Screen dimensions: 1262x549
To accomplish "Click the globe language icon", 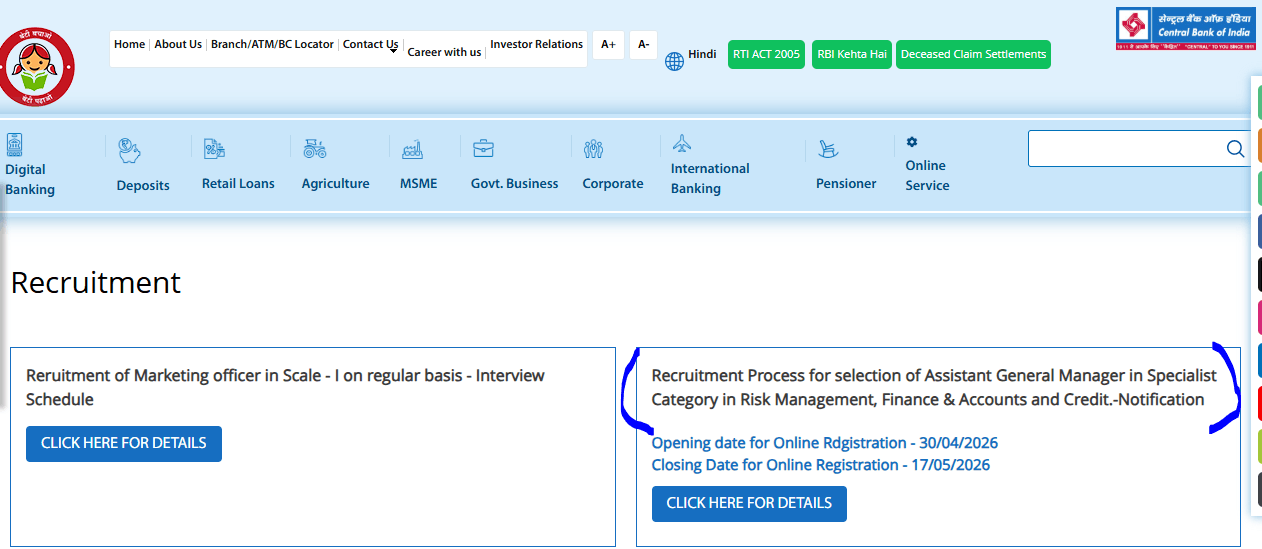I will point(675,61).
